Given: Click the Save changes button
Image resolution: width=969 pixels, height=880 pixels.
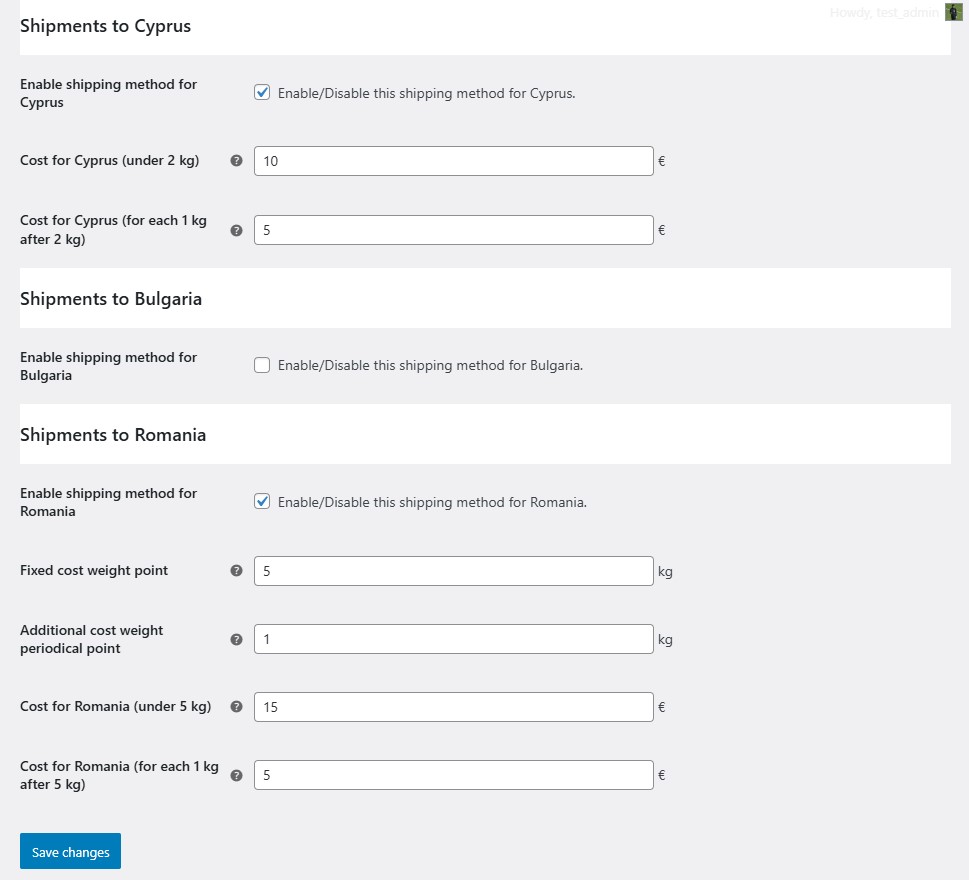Looking at the screenshot, I should tap(70, 851).
